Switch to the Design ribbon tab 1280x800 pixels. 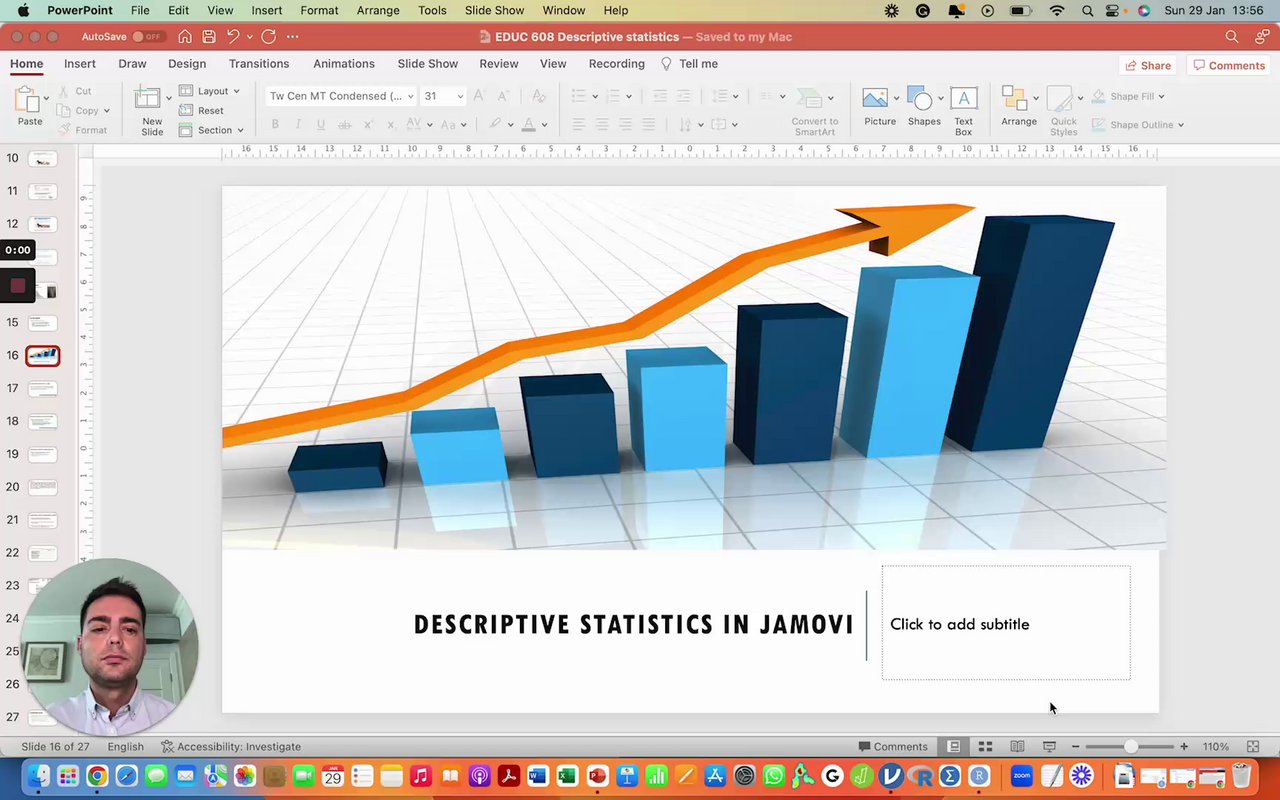click(187, 64)
